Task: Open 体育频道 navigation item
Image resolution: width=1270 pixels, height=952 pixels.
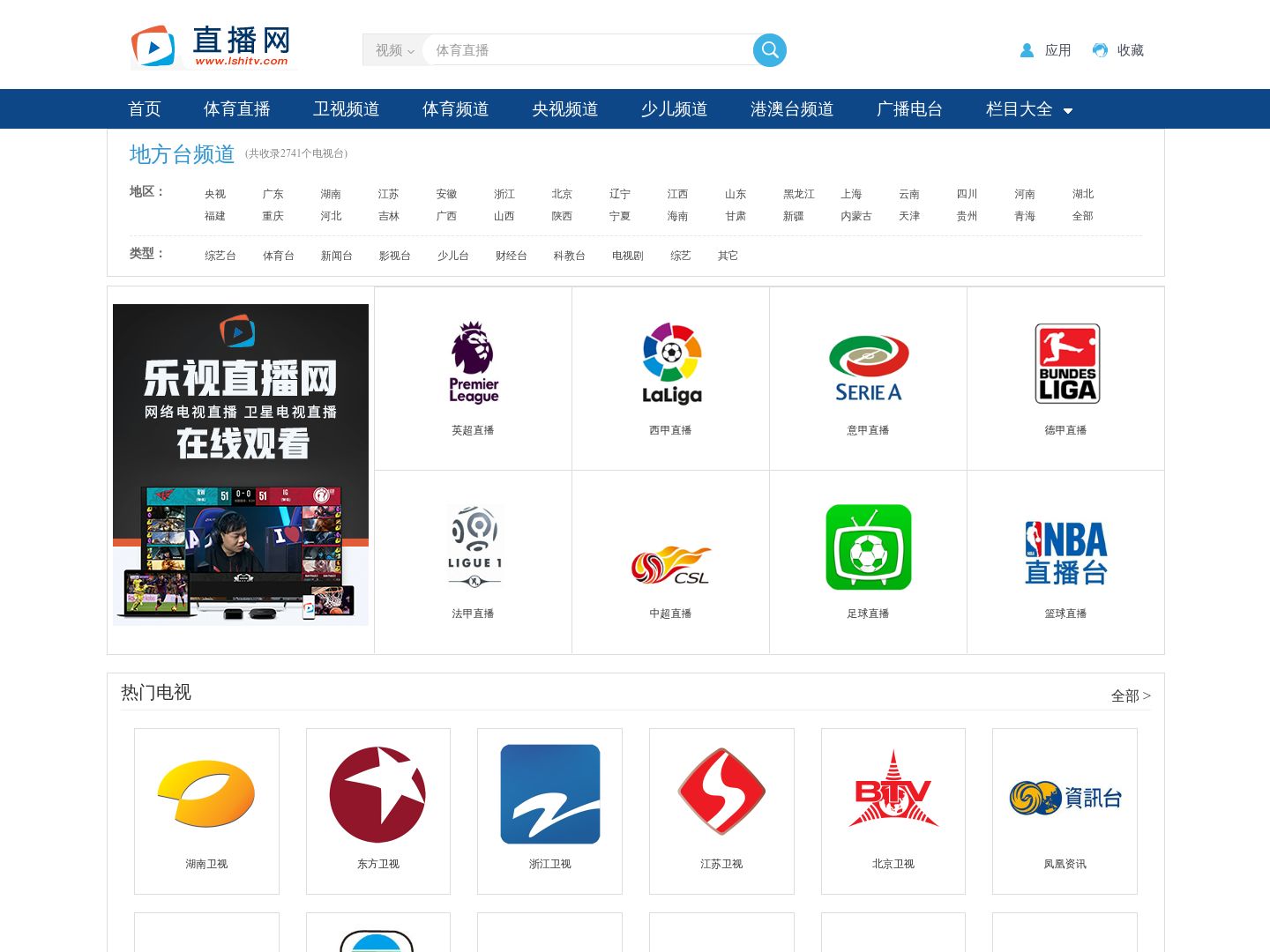Action: (x=456, y=108)
